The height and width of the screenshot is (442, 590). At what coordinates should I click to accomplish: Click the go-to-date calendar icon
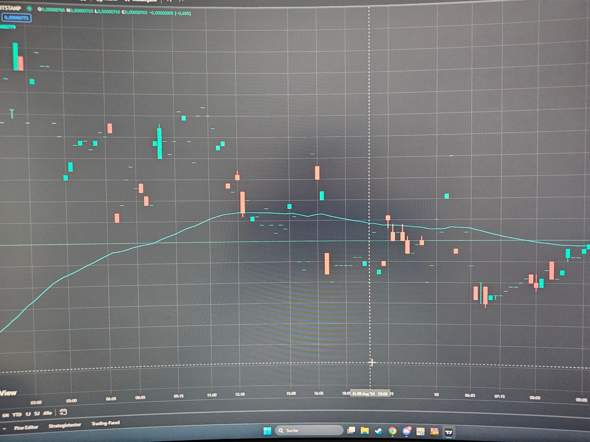[x=64, y=412]
